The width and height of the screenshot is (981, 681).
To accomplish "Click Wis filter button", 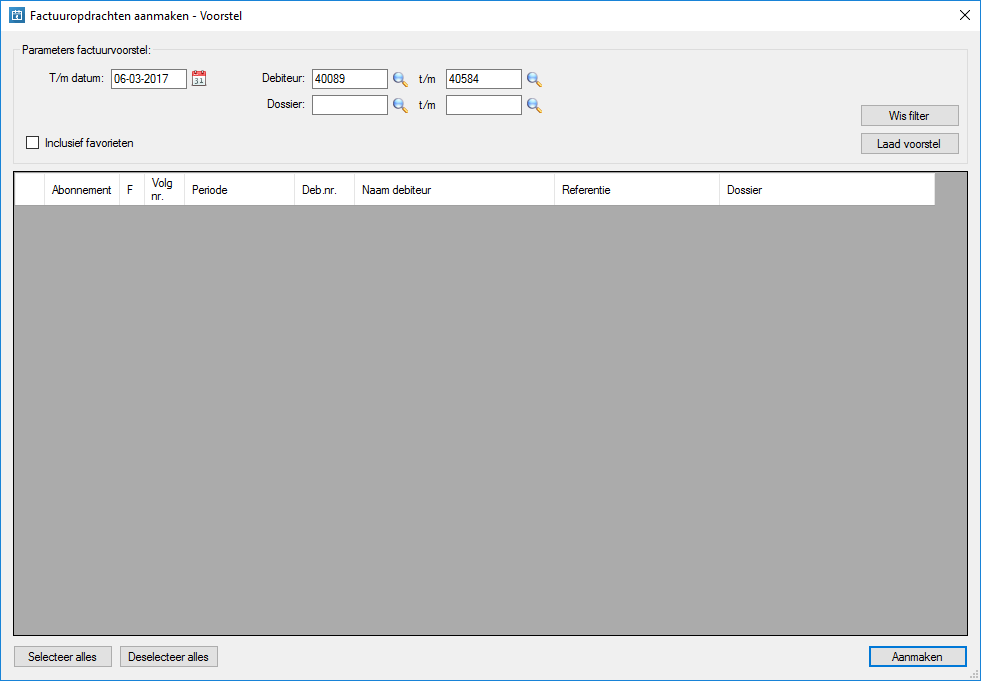I will point(910,116).
